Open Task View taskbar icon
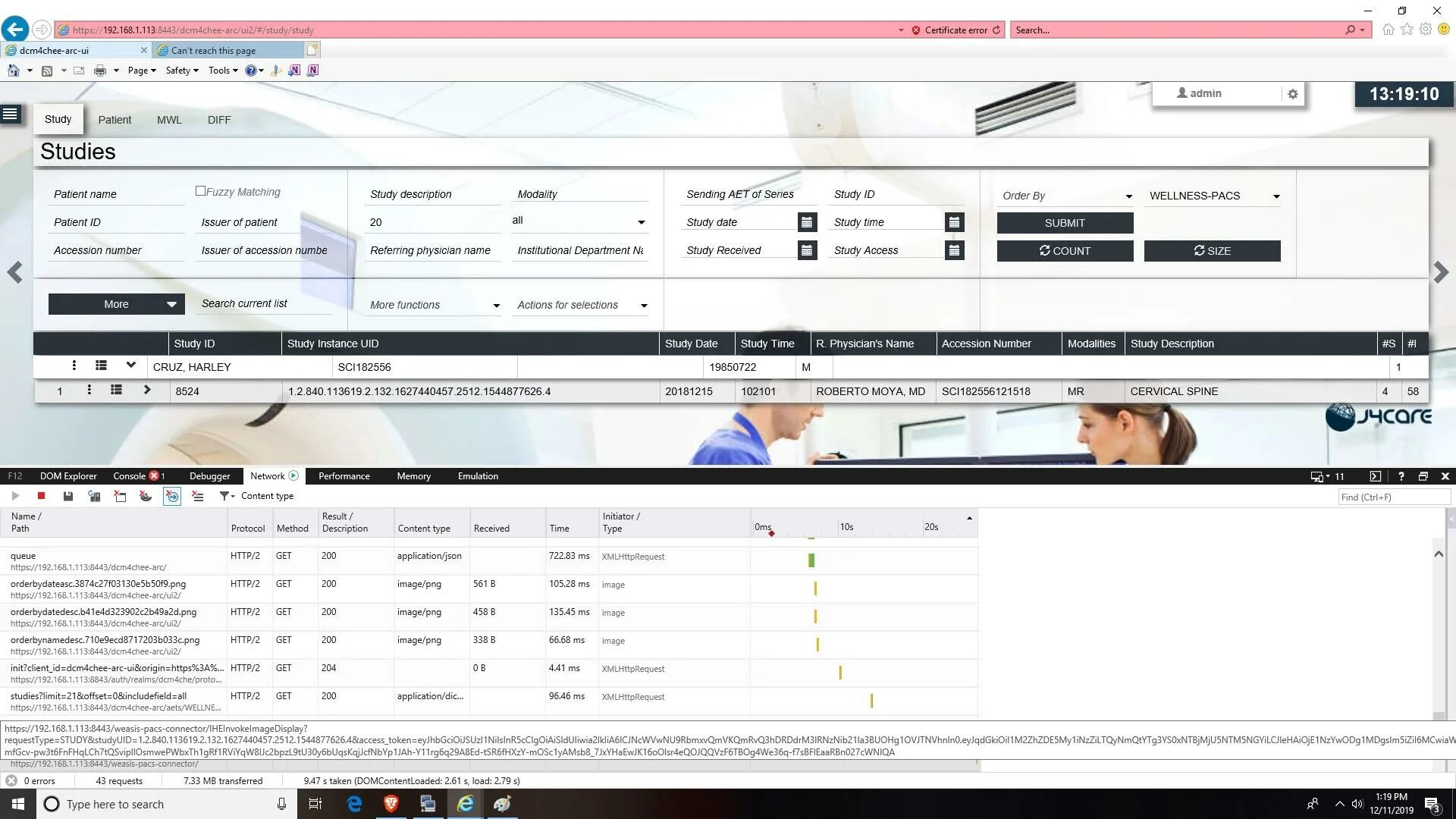Screen dimensions: 1456x819 tap(315, 804)
